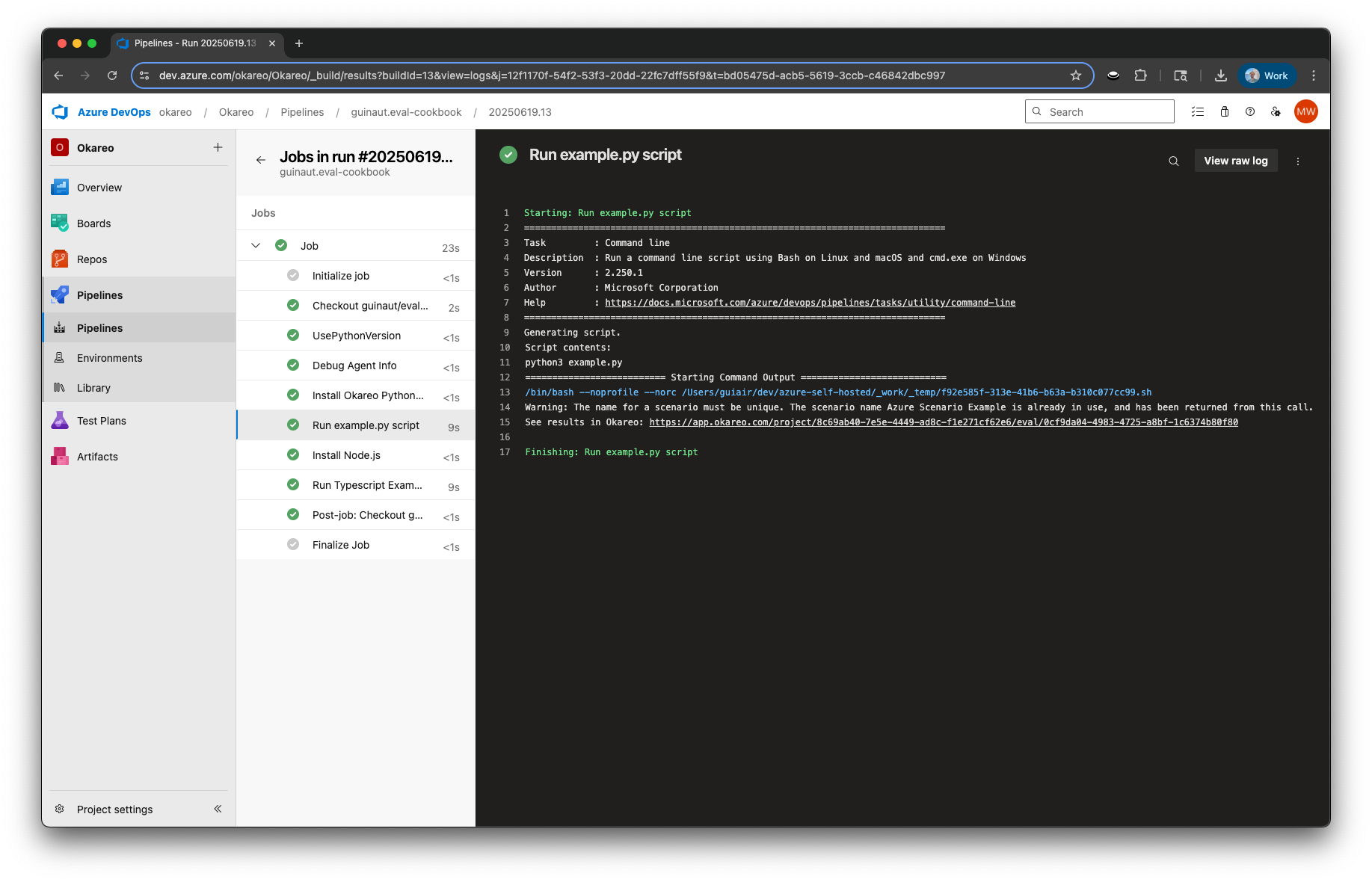
Task: Open the Boards sidebar icon
Action: pyautogui.click(x=60, y=223)
